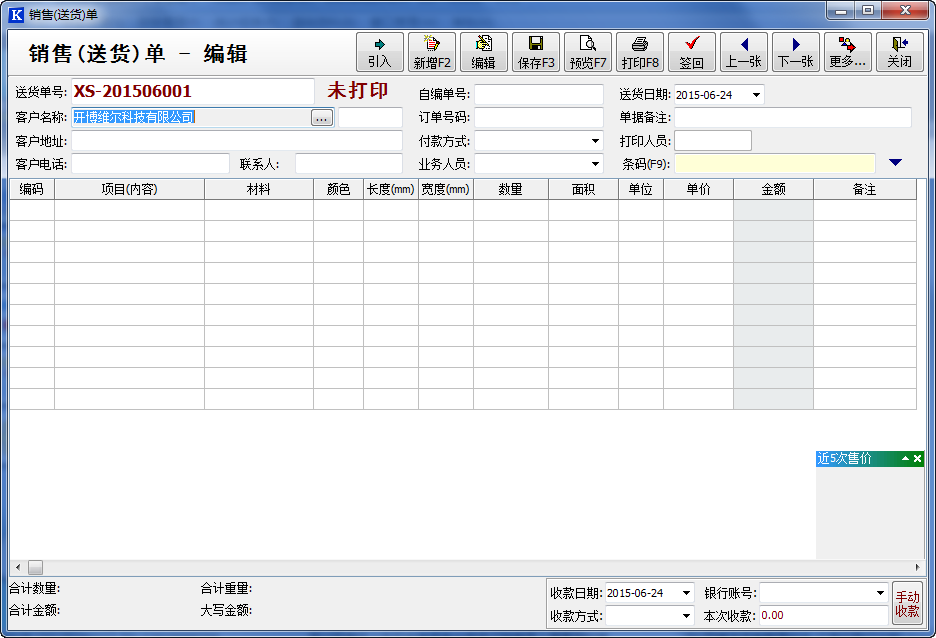Print the order with 打印F8

click(640, 52)
